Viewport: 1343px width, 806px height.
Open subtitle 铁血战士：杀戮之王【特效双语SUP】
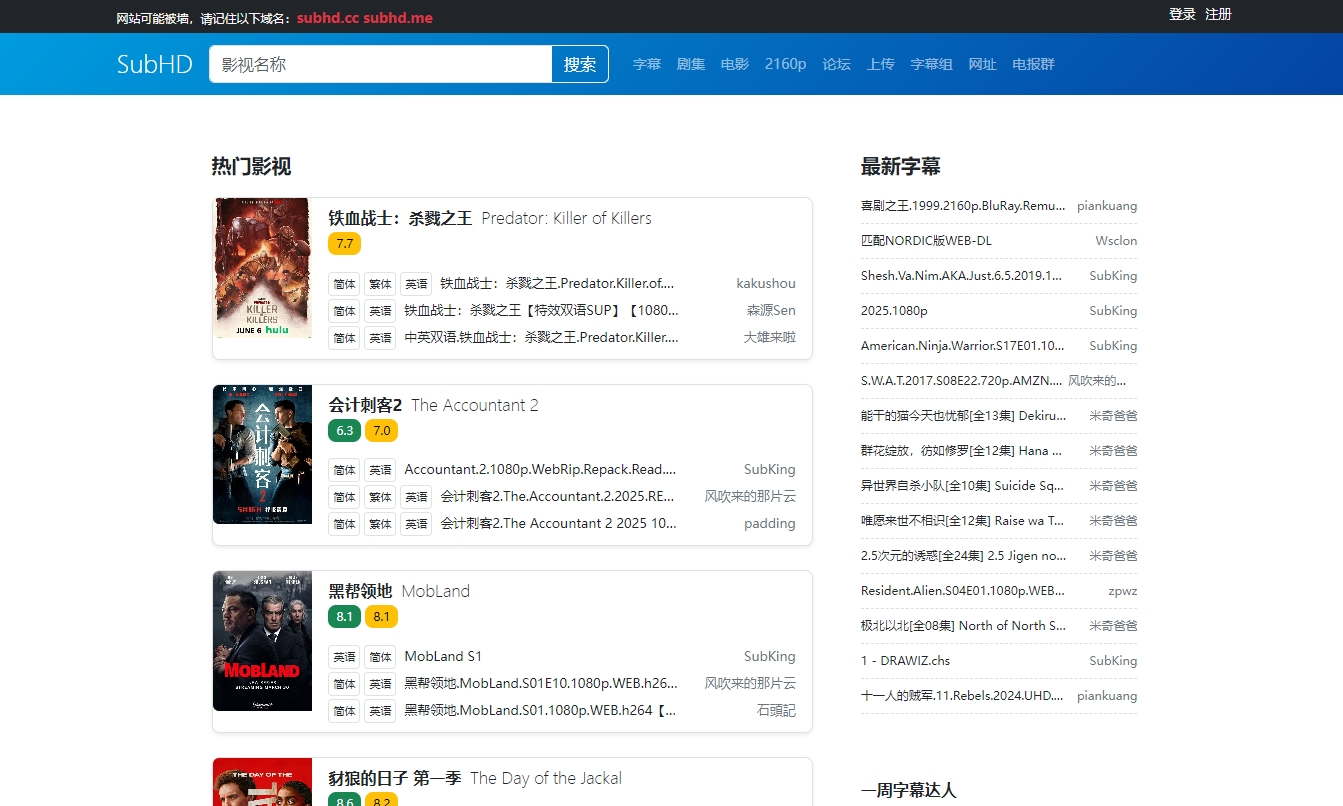(x=541, y=310)
